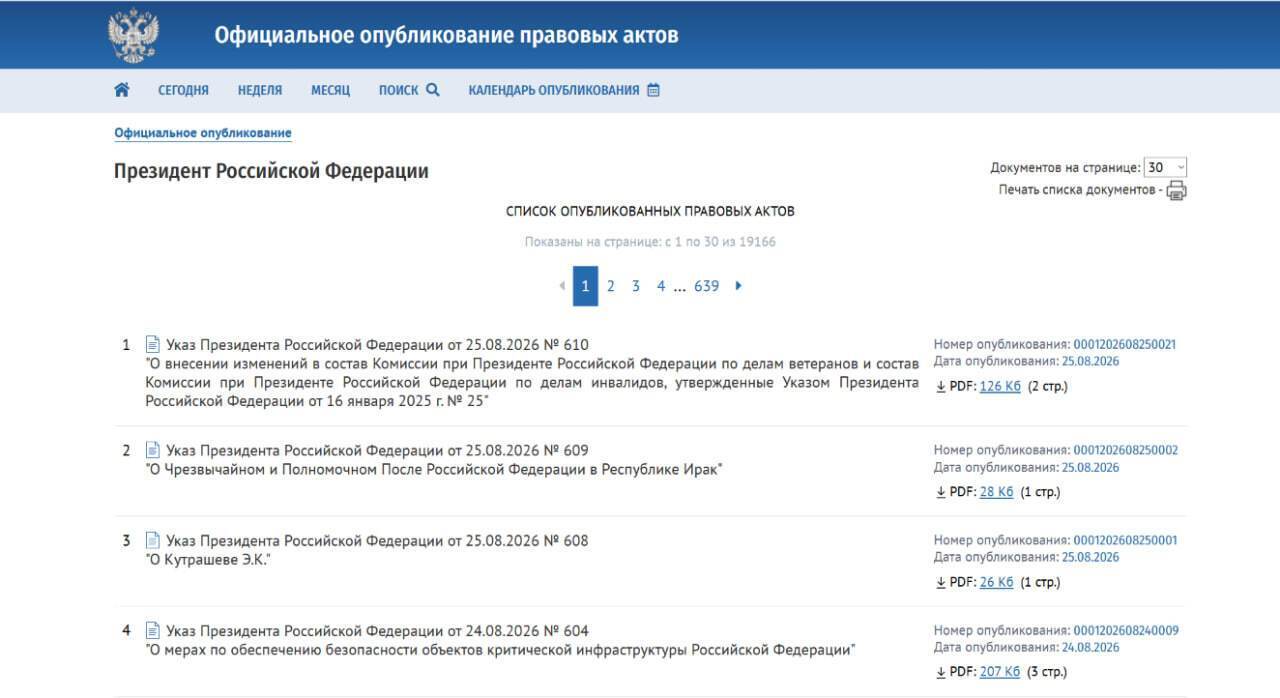Open the НЕДЕЛЯ menu item

[x=260, y=90]
